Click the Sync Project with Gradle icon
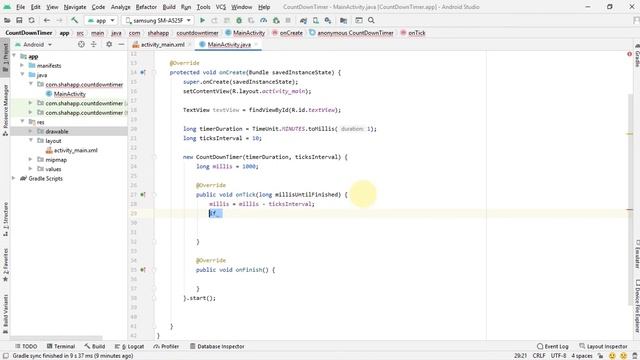 (303, 20)
